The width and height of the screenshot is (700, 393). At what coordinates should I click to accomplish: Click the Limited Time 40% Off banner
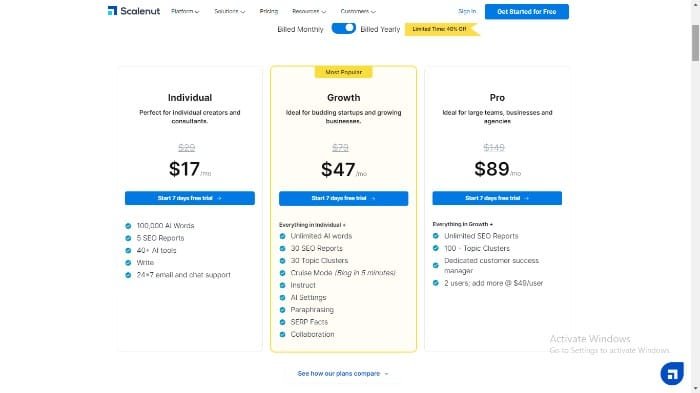pyautogui.click(x=442, y=29)
